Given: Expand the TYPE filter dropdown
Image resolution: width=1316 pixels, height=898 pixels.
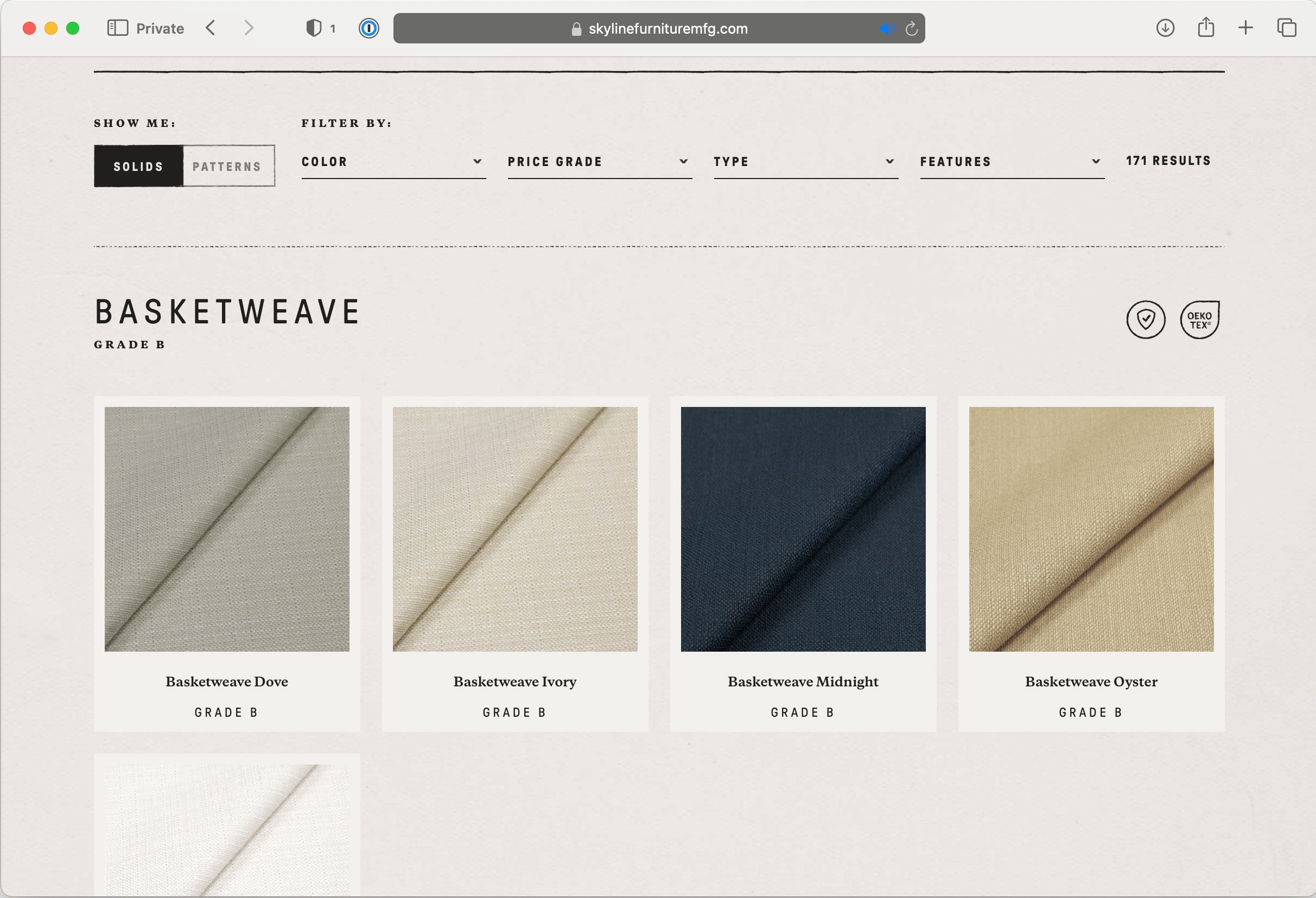Looking at the screenshot, I should tap(805, 162).
